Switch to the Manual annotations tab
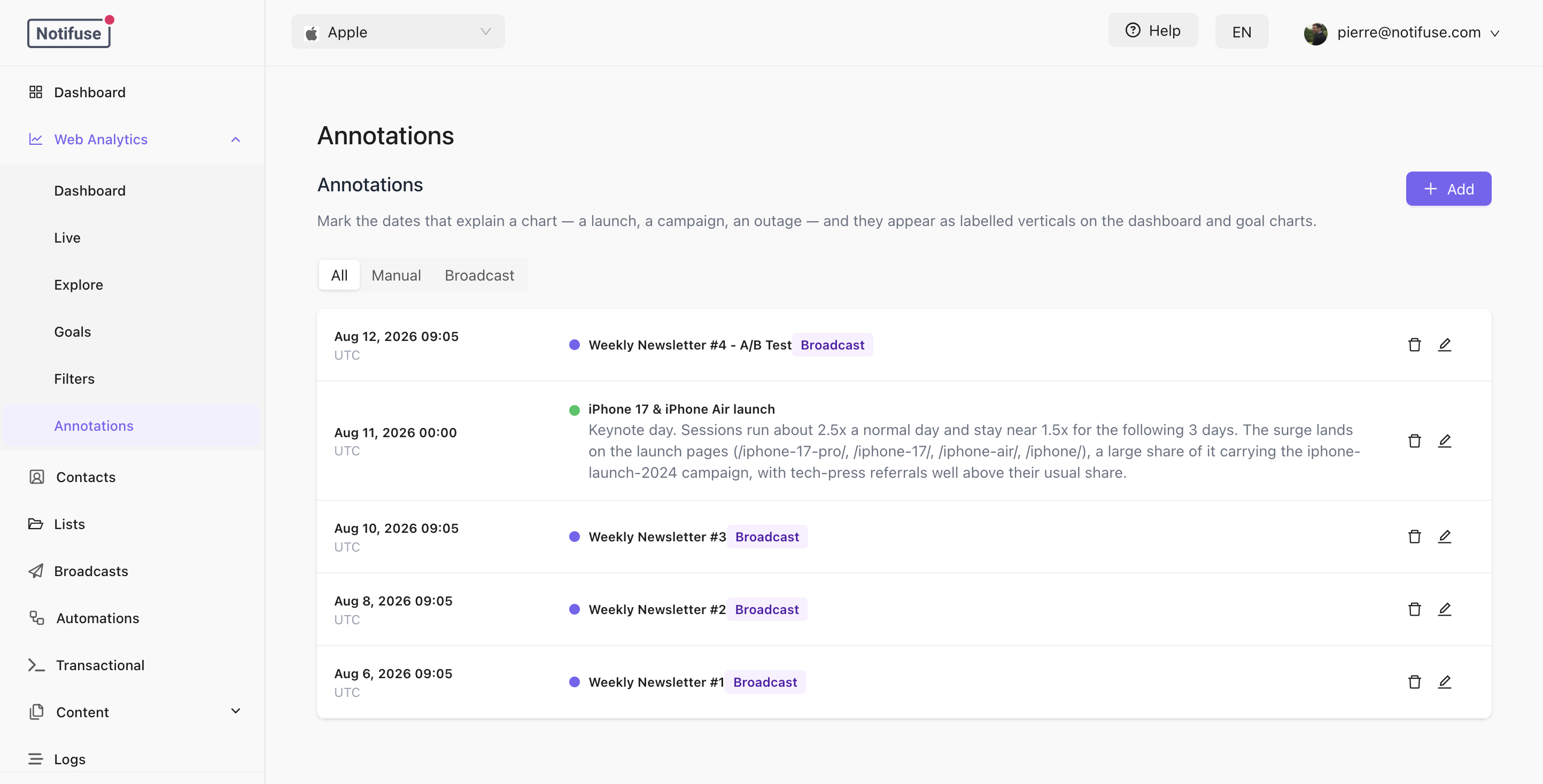 396,275
